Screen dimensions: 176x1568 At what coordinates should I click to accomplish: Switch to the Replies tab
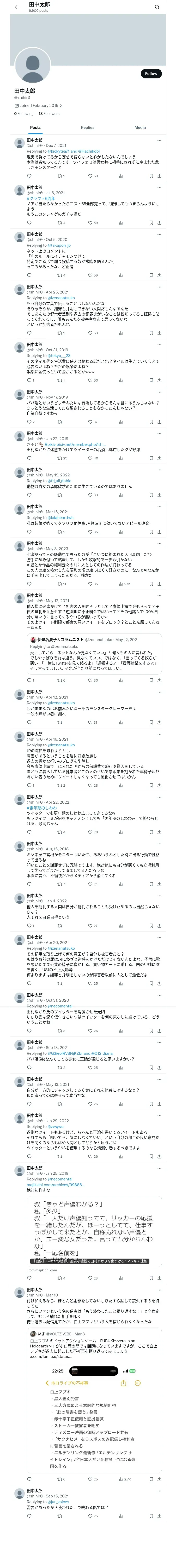(x=87, y=128)
